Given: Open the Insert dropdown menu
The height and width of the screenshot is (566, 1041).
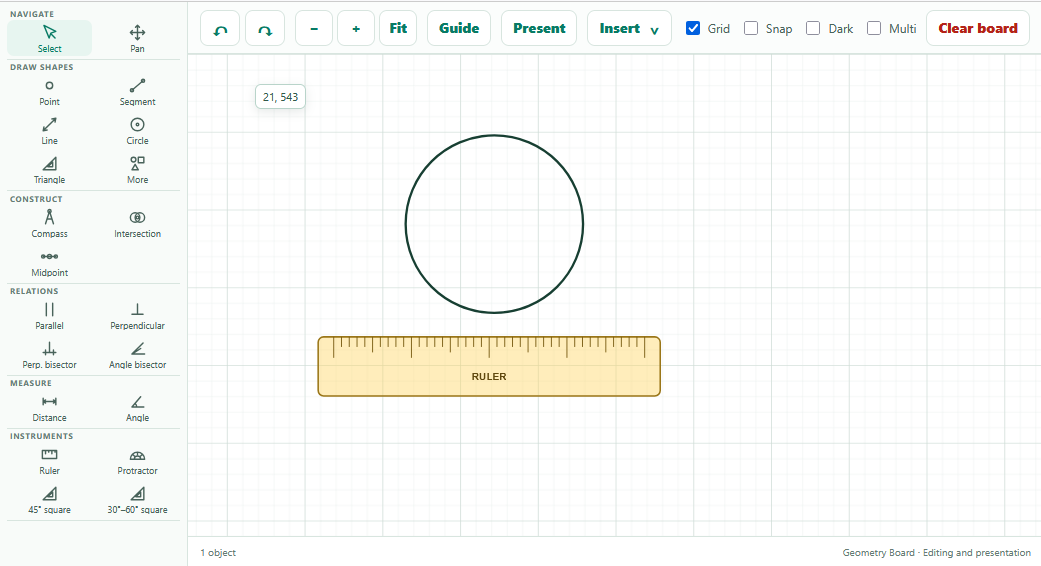Looking at the screenshot, I should (x=629, y=29).
